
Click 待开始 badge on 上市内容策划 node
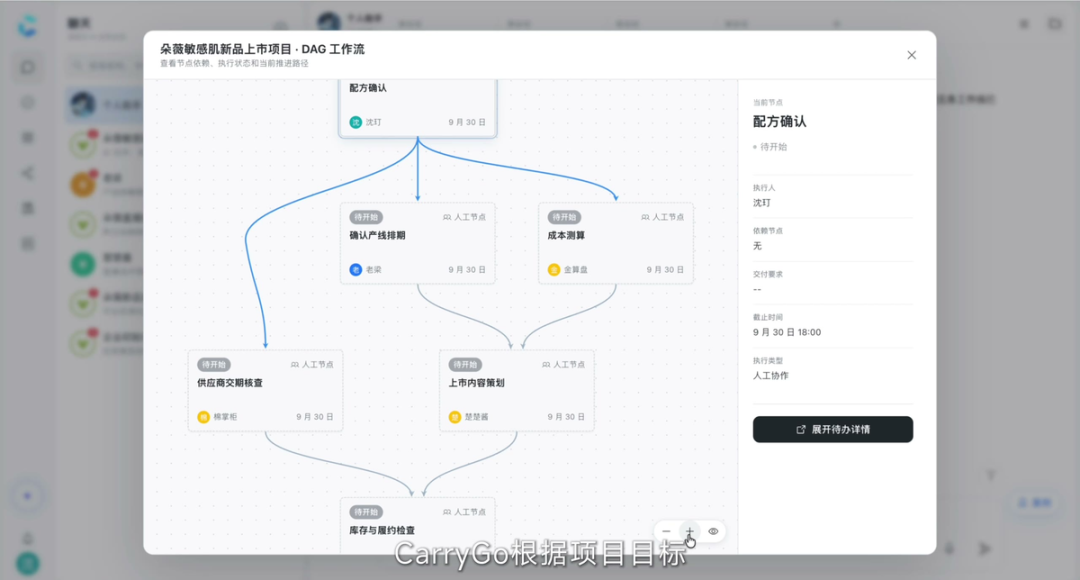[x=465, y=364]
